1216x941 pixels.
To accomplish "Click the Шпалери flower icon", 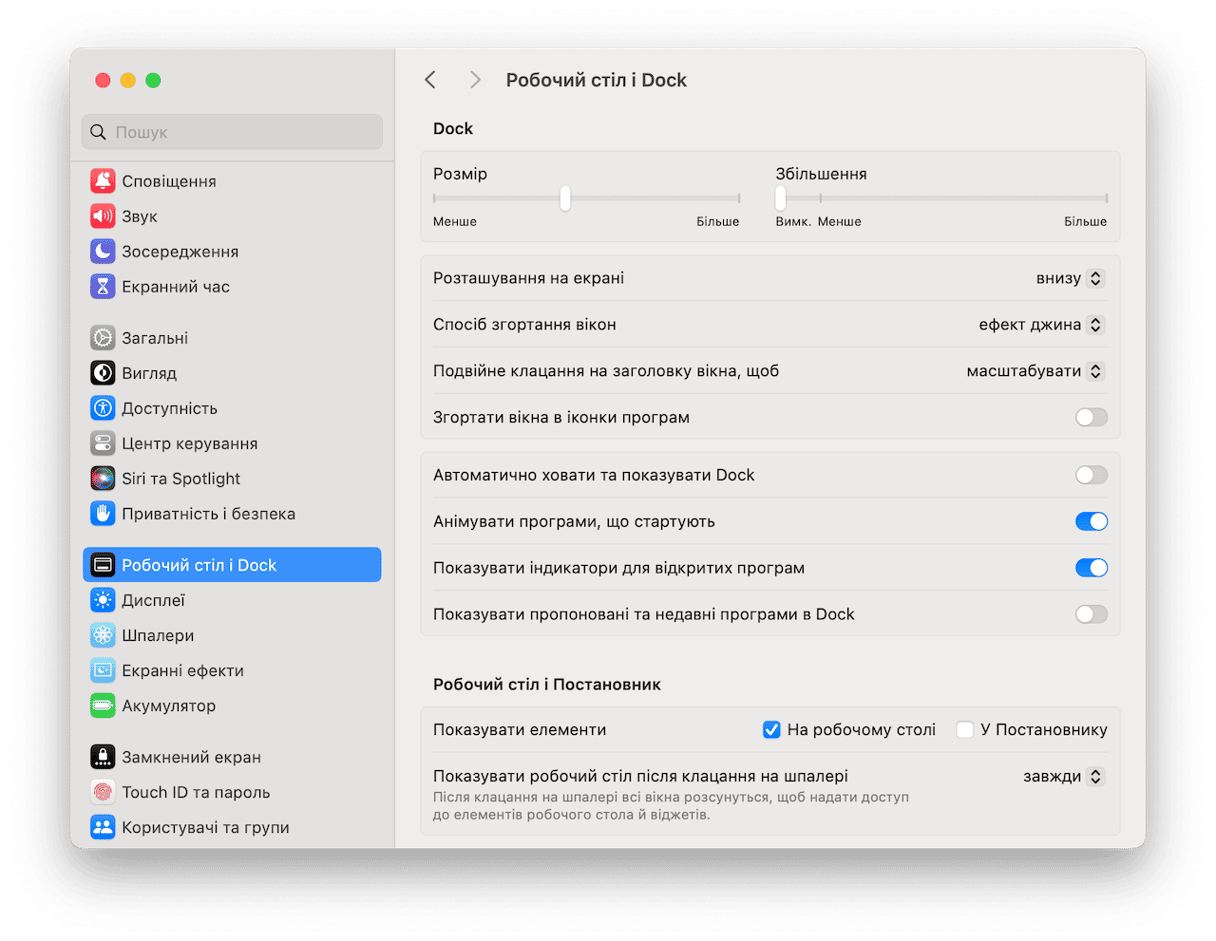I will 103,635.
